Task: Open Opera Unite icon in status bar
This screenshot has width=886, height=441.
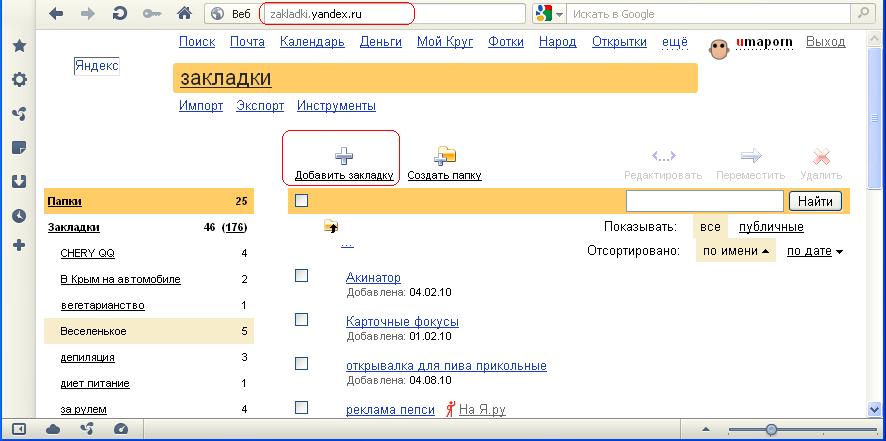Action: [87, 430]
